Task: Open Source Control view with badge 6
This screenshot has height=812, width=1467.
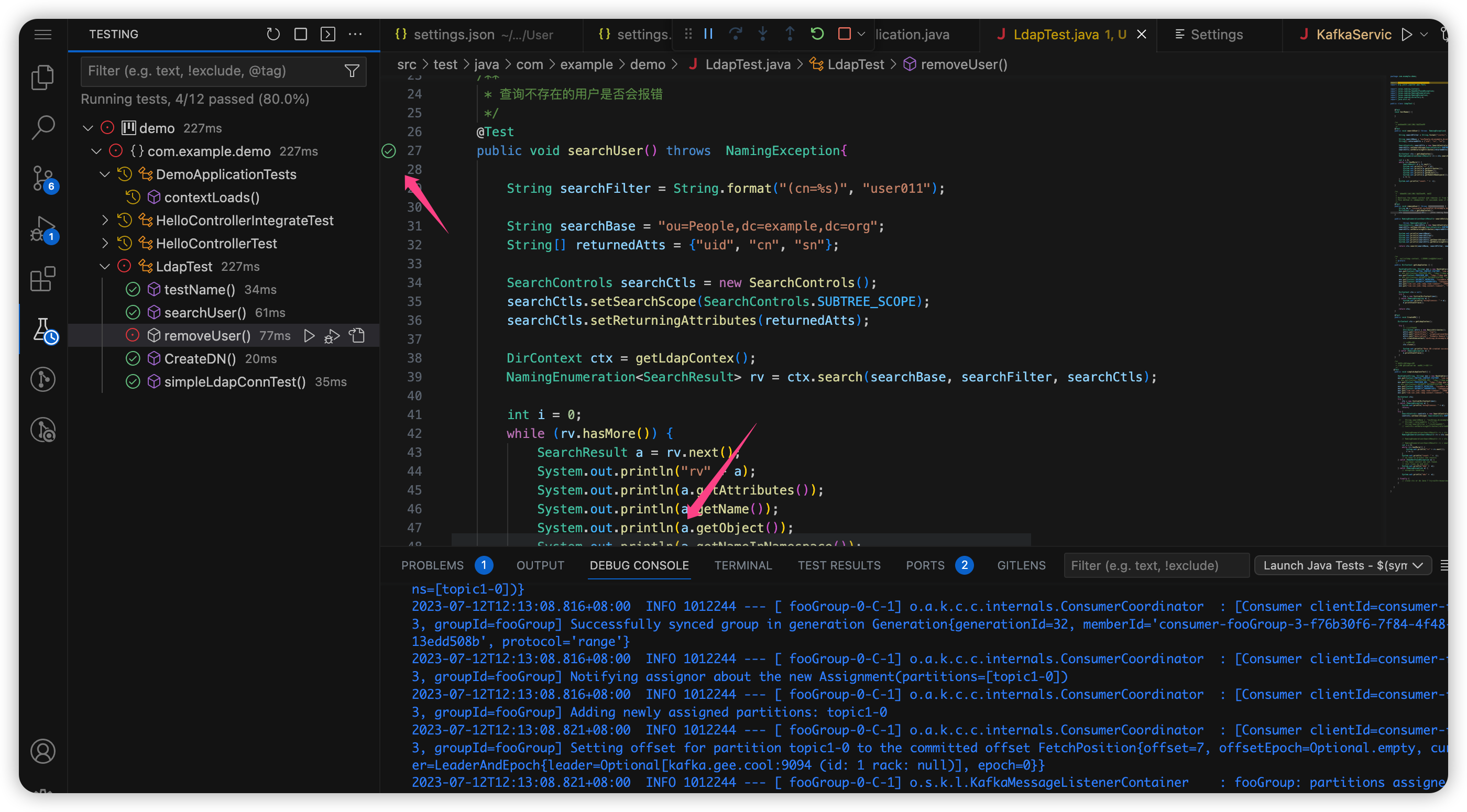Action: [43, 178]
